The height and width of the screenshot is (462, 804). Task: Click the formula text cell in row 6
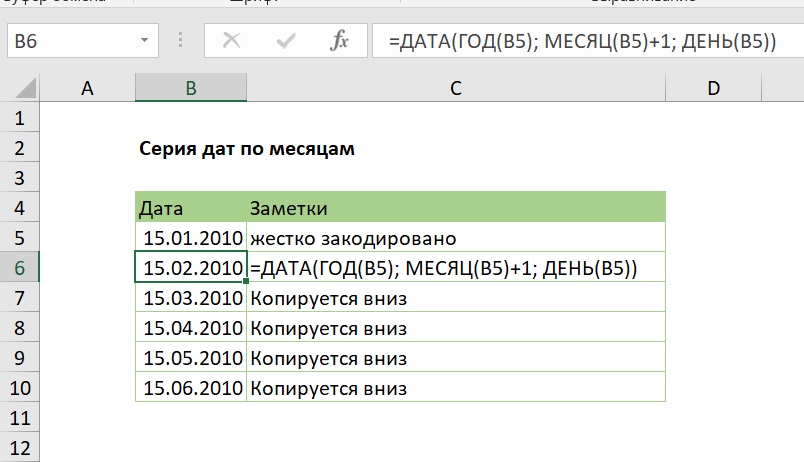click(x=456, y=267)
